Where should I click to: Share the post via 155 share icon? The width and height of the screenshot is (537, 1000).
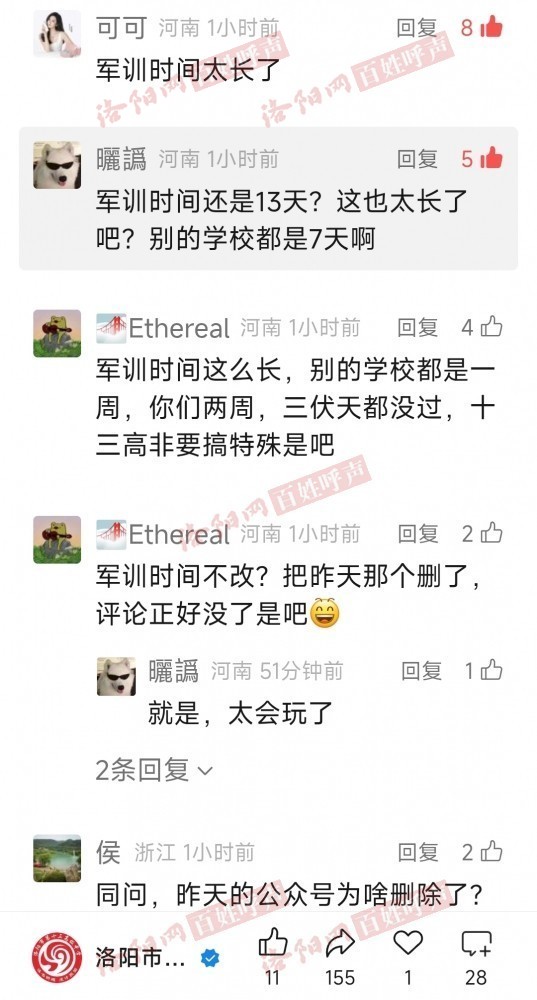click(x=341, y=943)
